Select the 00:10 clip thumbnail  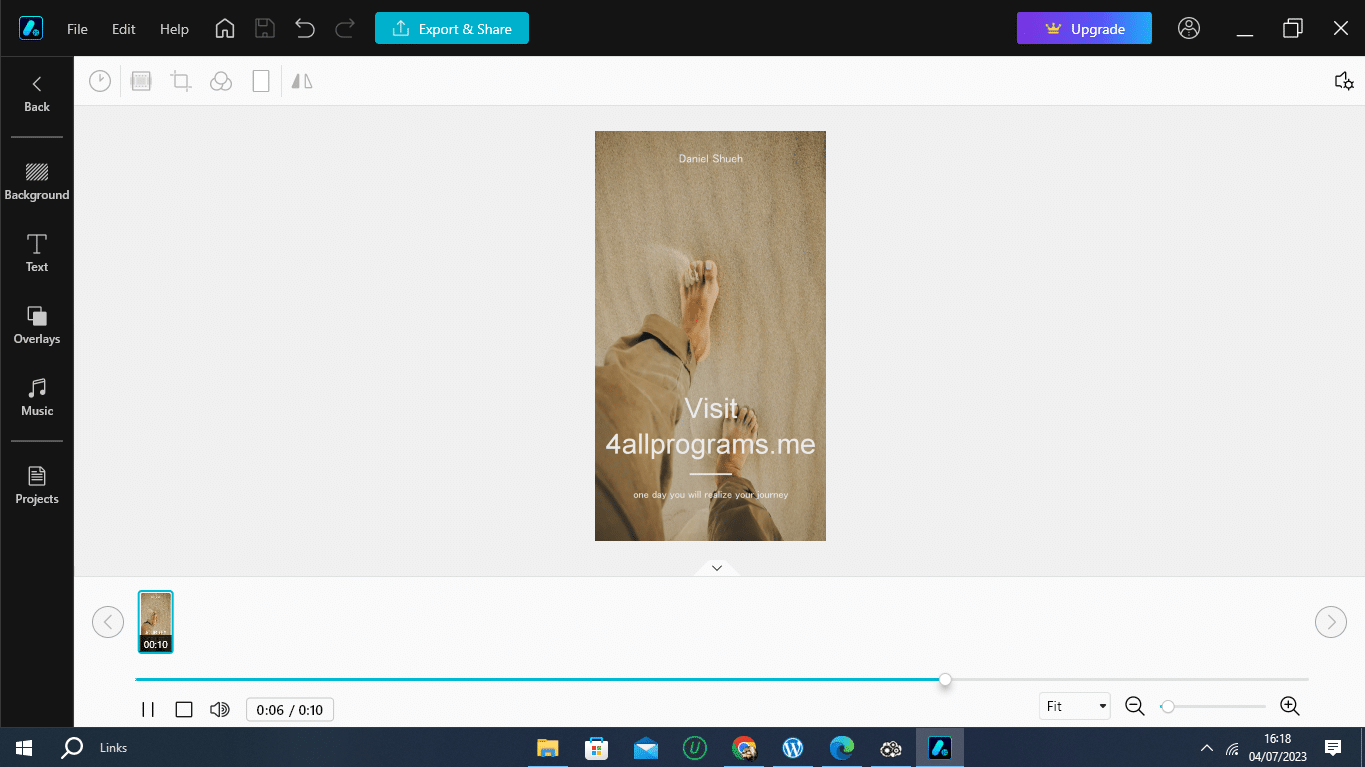coord(155,622)
